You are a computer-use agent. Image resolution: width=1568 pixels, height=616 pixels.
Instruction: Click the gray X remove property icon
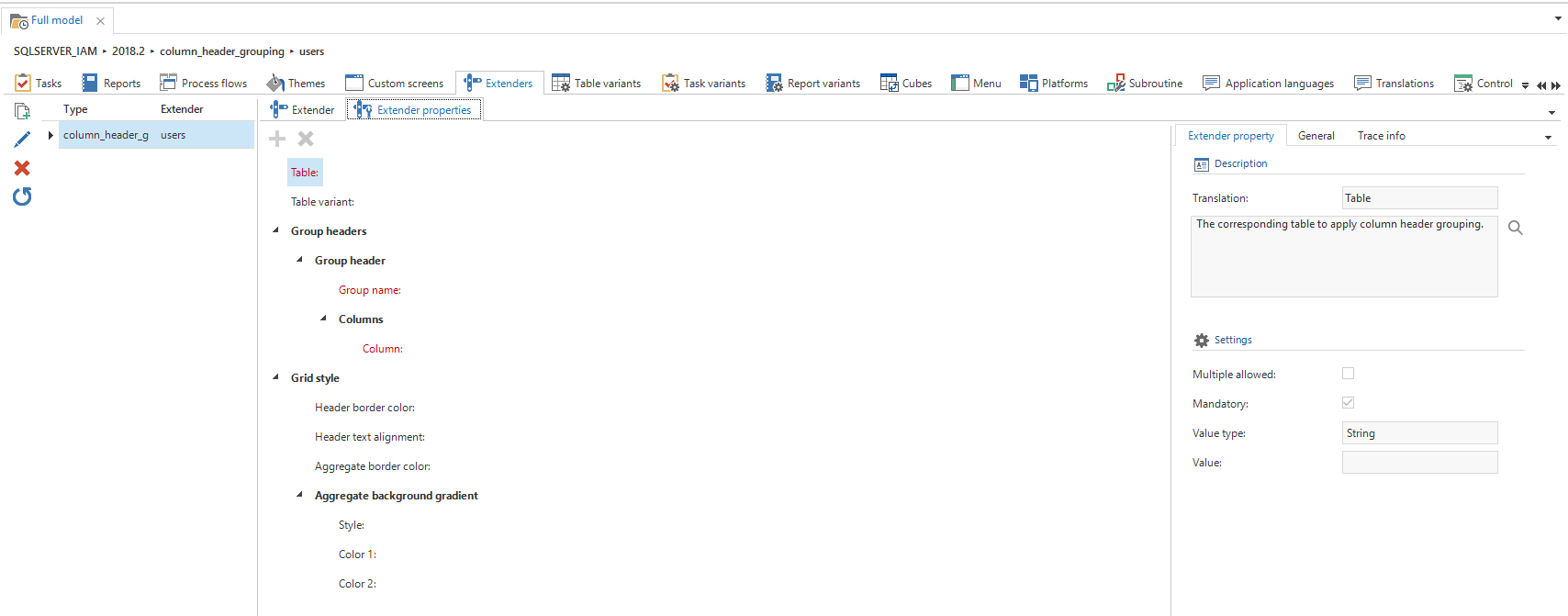click(x=306, y=139)
